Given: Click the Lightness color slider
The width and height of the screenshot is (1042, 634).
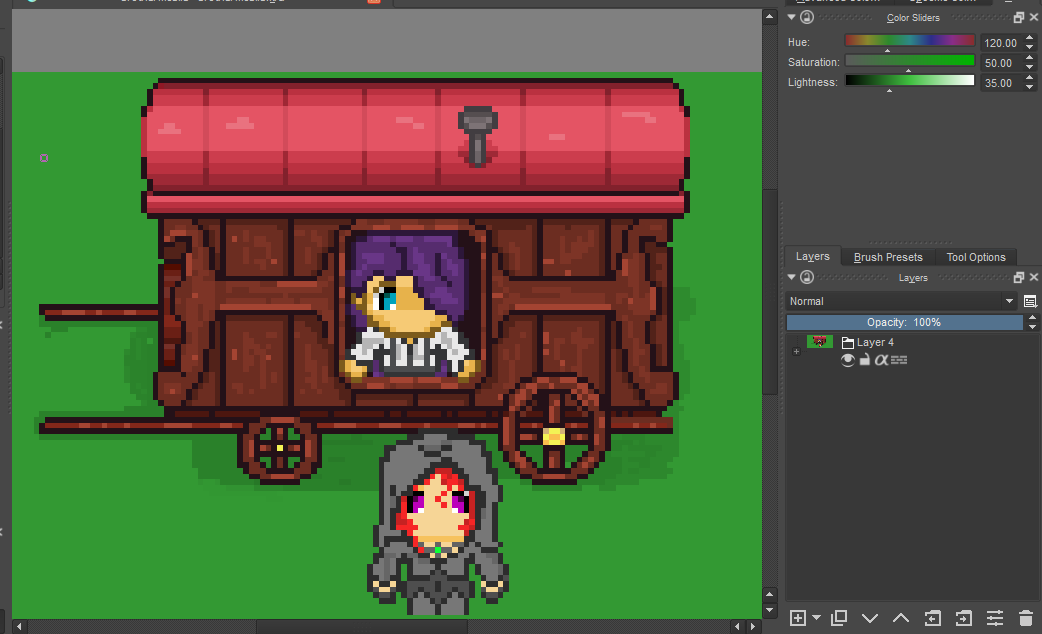Looking at the screenshot, I should (910, 82).
